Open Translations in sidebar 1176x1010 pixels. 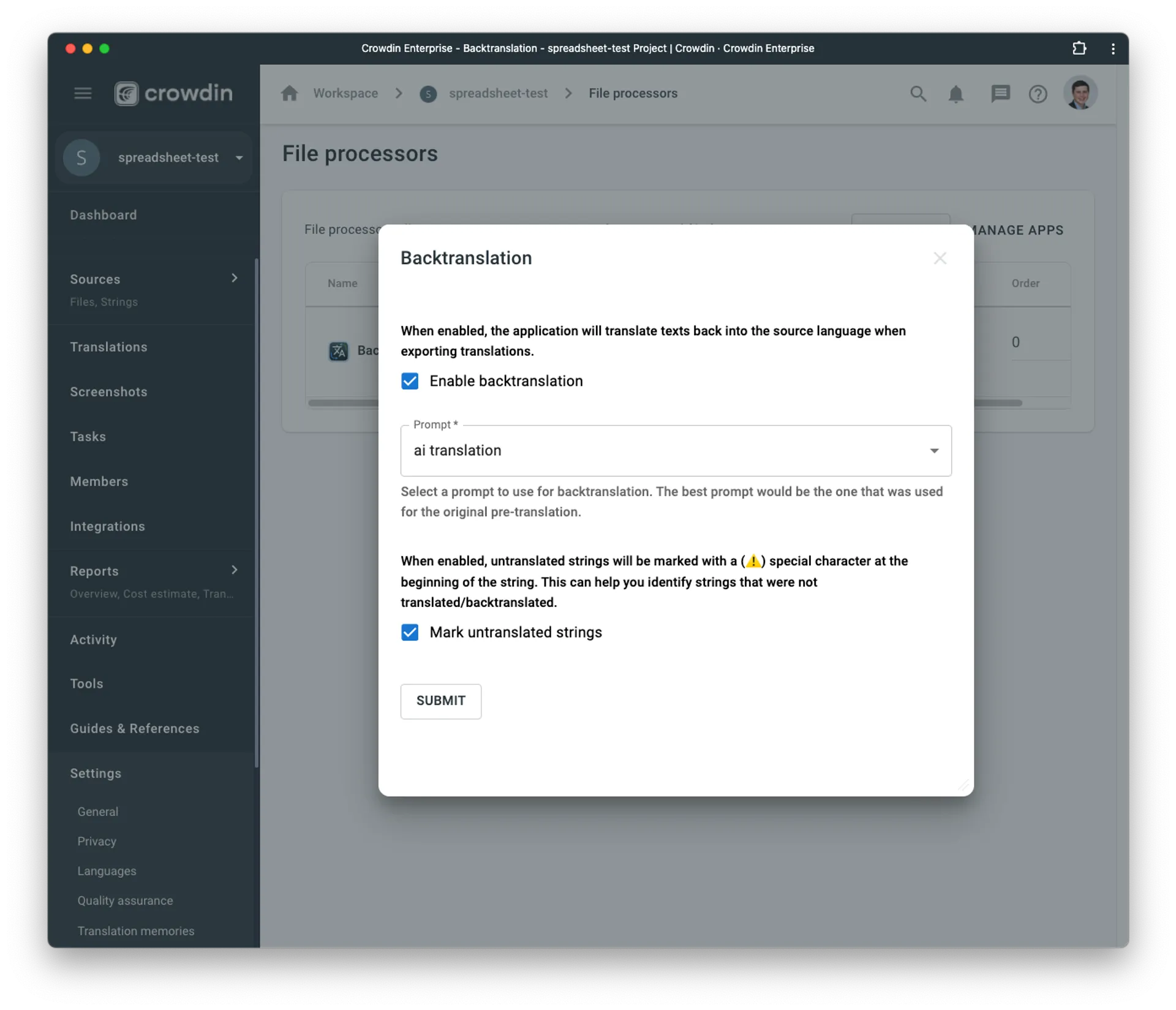pos(108,347)
